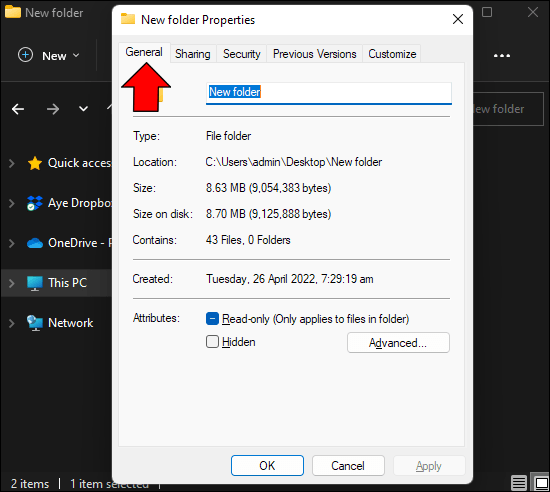Select Quick access star icon
550x492 pixels.
click(x=35, y=163)
